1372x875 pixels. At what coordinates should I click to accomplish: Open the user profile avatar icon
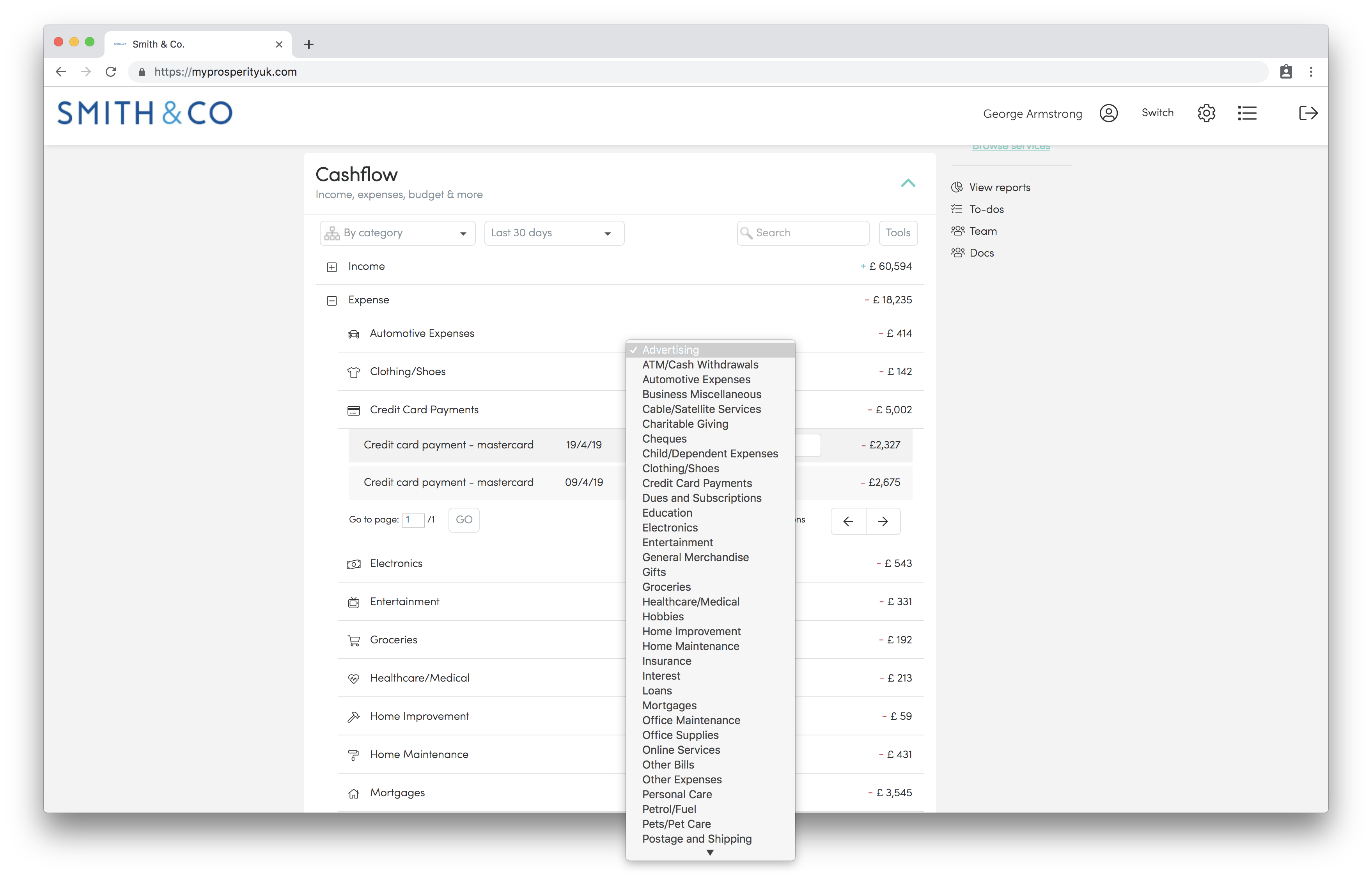[x=1108, y=113]
